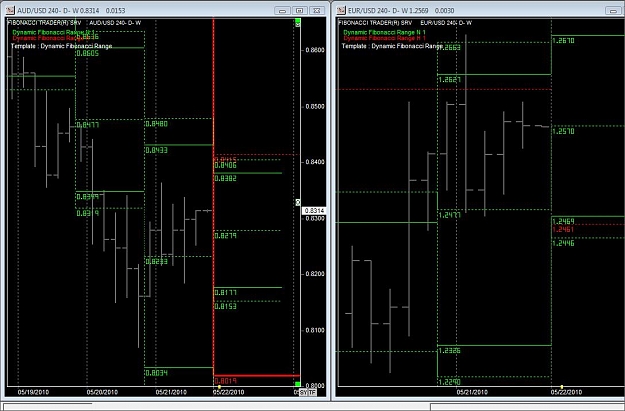Click the 1.2290 level label in EUR/USD
Image resolution: width=625 pixels, height=411 pixels.
tap(450, 382)
